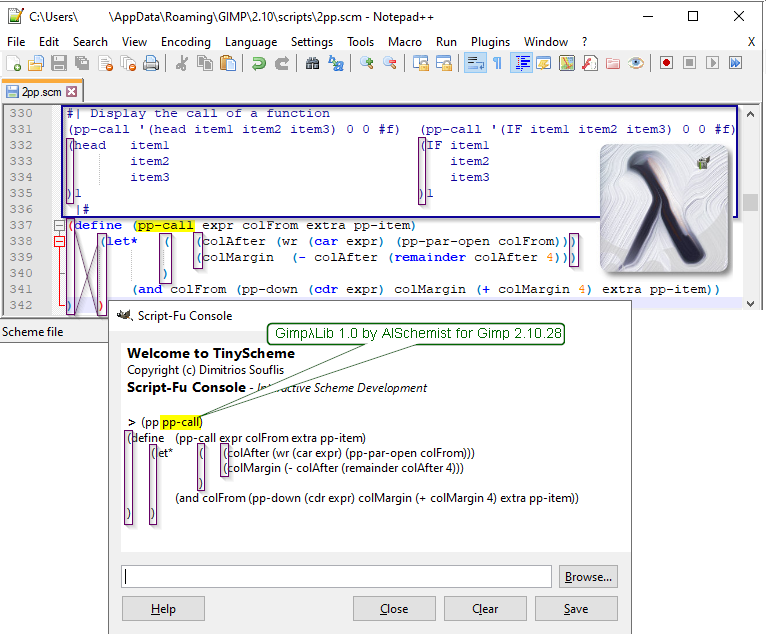This screenshot has width=766, height=634.
Task: Zoom out using the magnifier minus icon
Action: [389, 63]
